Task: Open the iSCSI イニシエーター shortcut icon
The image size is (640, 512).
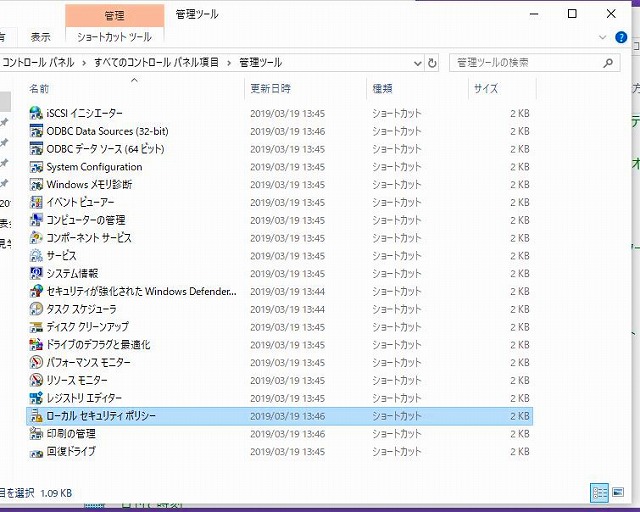Action: coord(36,113)
